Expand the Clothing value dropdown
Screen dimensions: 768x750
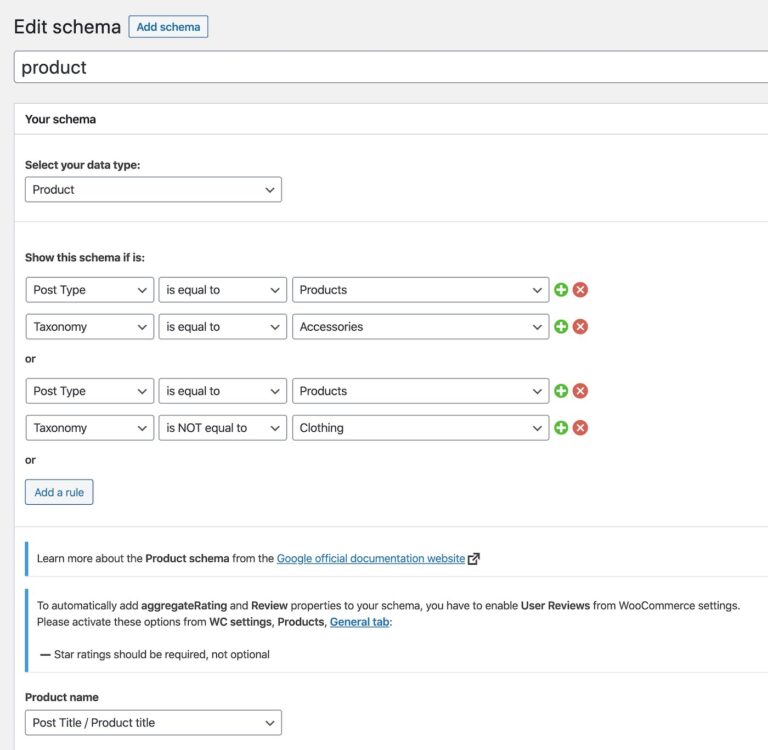tap(420, 428)
